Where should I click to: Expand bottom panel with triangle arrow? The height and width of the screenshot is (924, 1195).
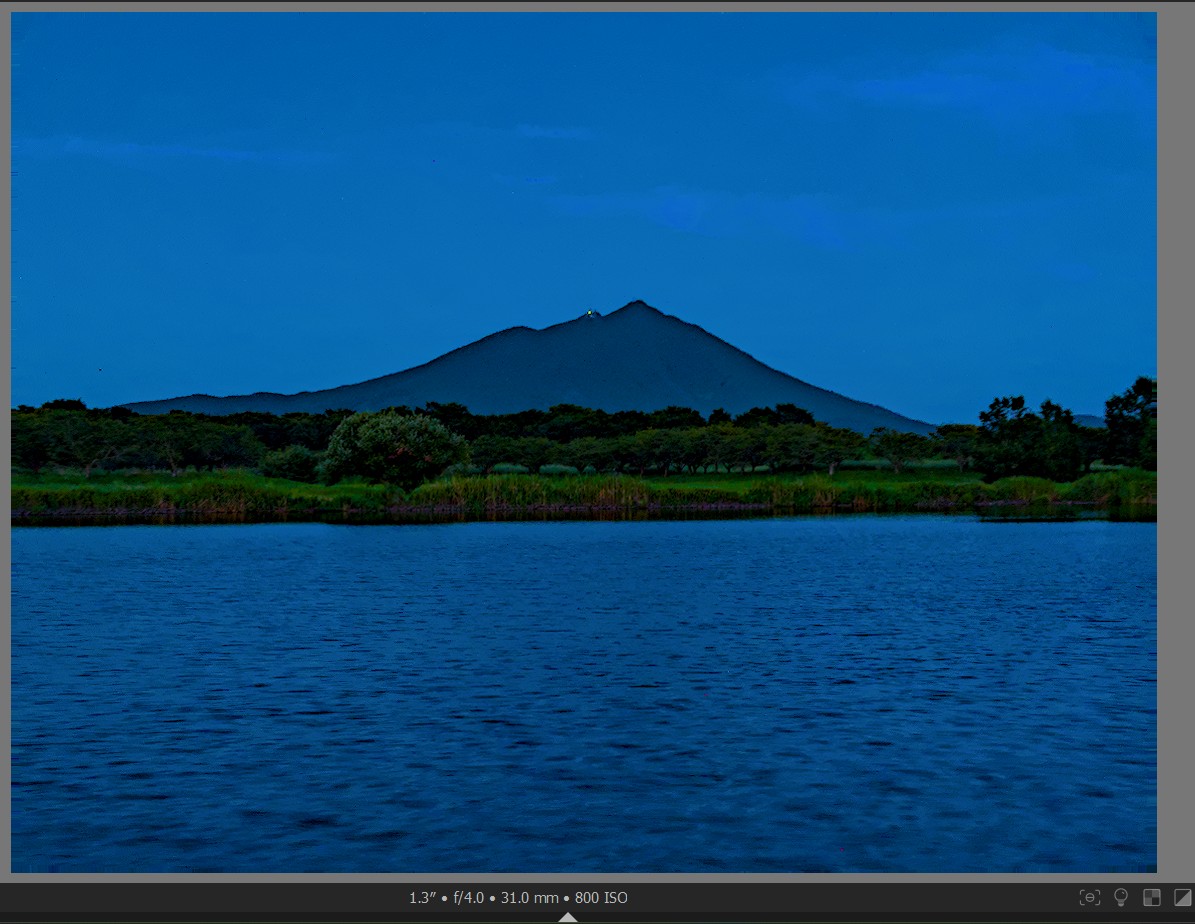point(568,917)
